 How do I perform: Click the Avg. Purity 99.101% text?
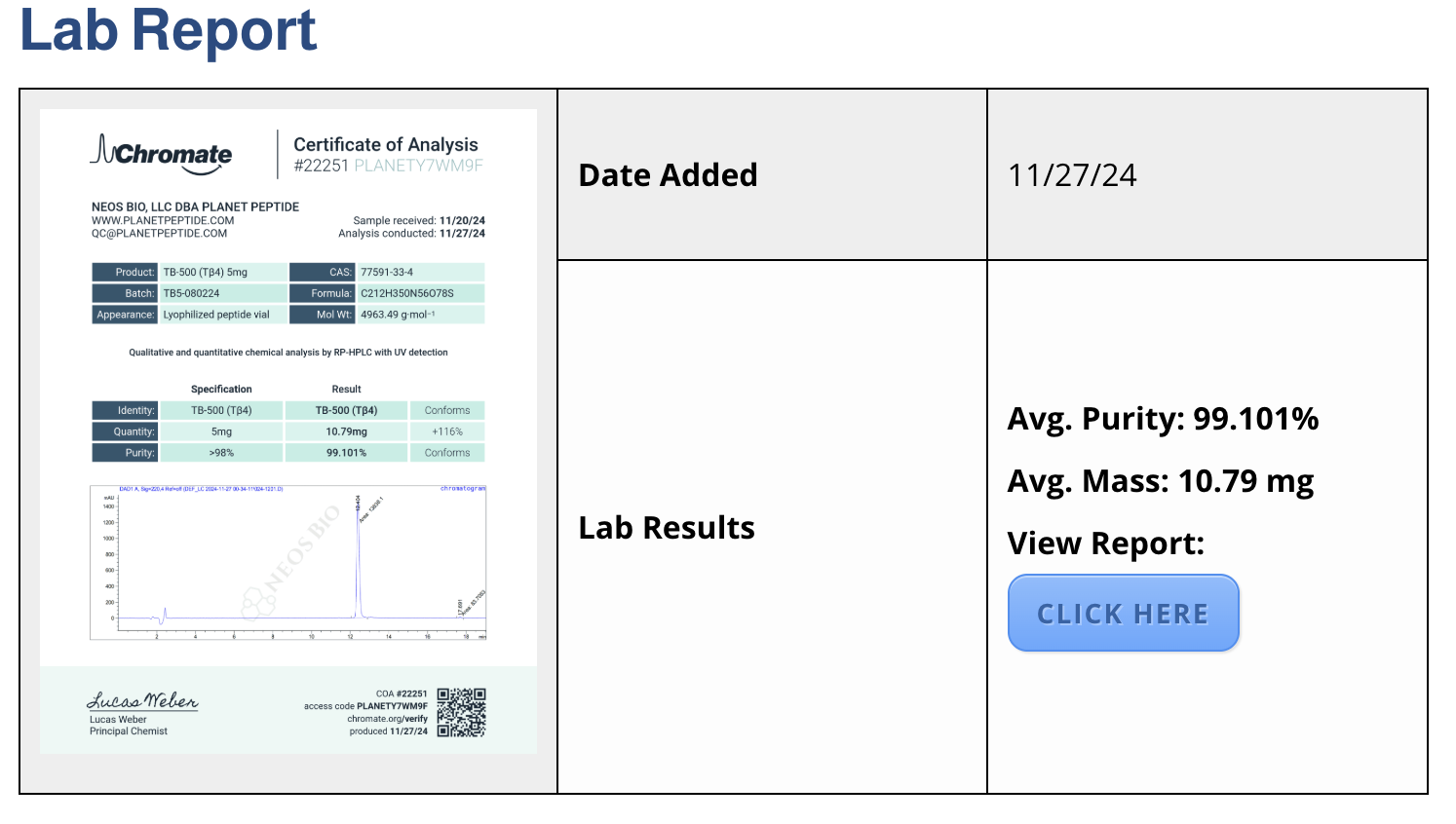(x=1163, y=419)
